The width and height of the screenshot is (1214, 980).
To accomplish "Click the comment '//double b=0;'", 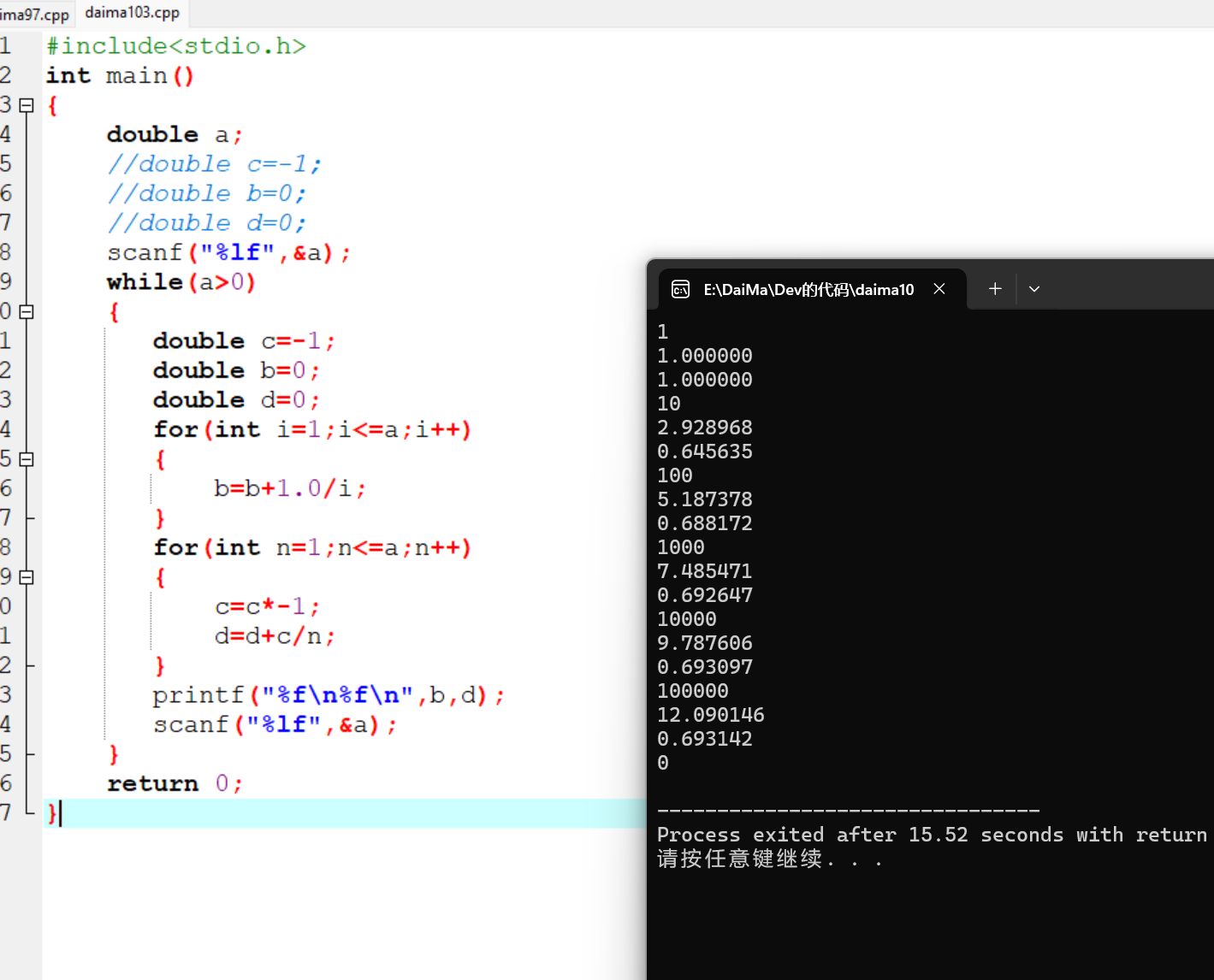I will (x=207, y=194).
